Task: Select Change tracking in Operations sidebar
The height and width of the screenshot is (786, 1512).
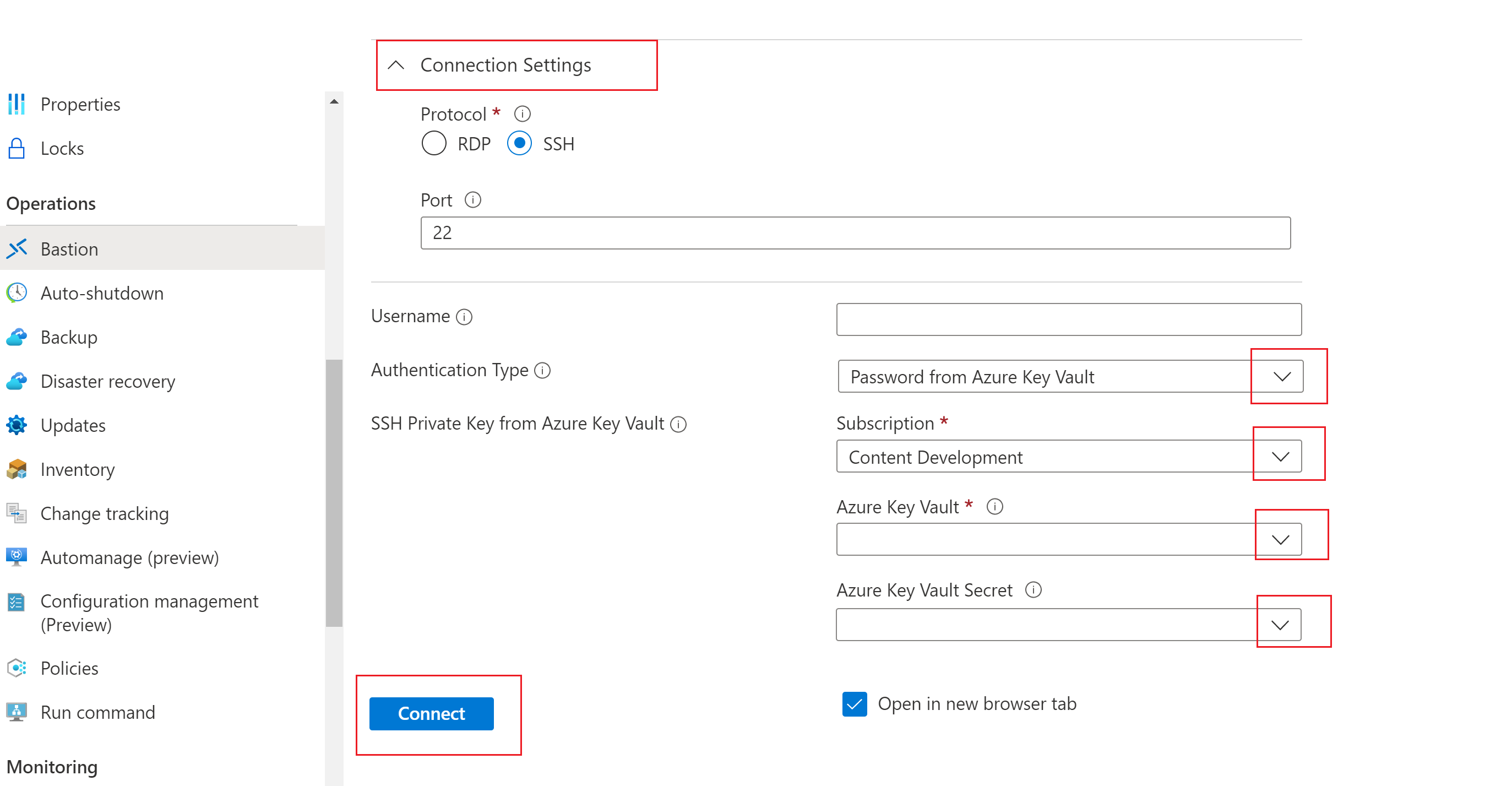Action: (x=105, y=513)
